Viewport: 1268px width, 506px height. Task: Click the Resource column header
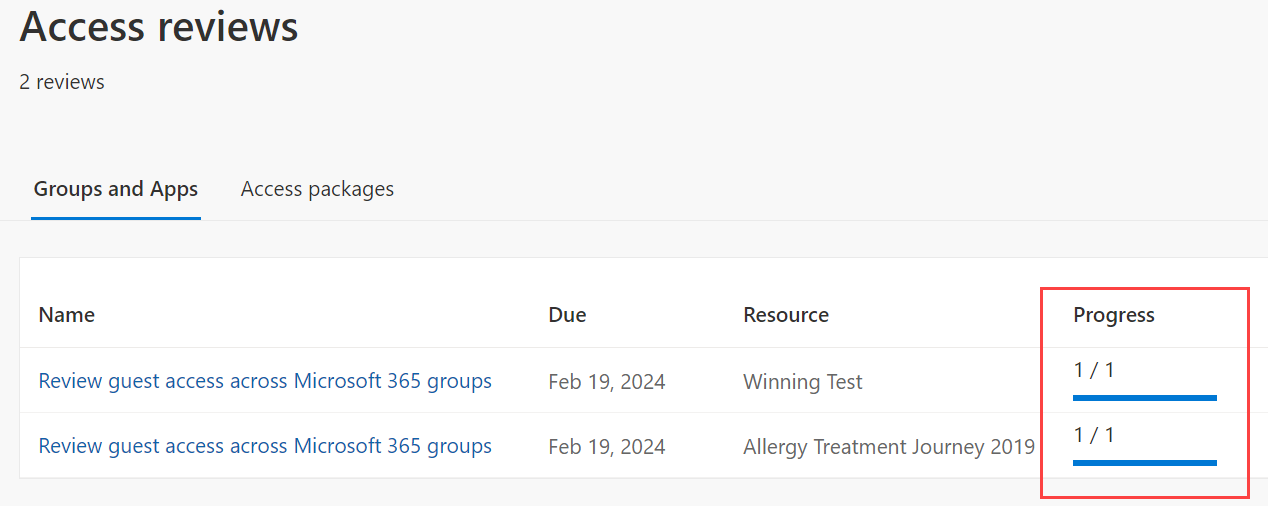786,315
